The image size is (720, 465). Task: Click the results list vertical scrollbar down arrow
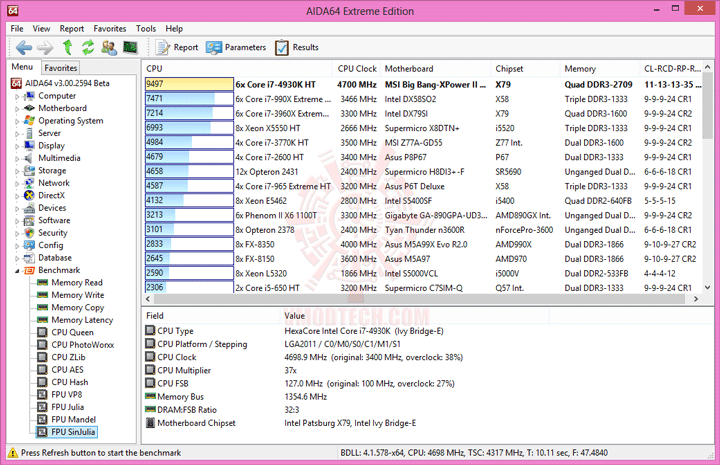(x=708, y=287)
